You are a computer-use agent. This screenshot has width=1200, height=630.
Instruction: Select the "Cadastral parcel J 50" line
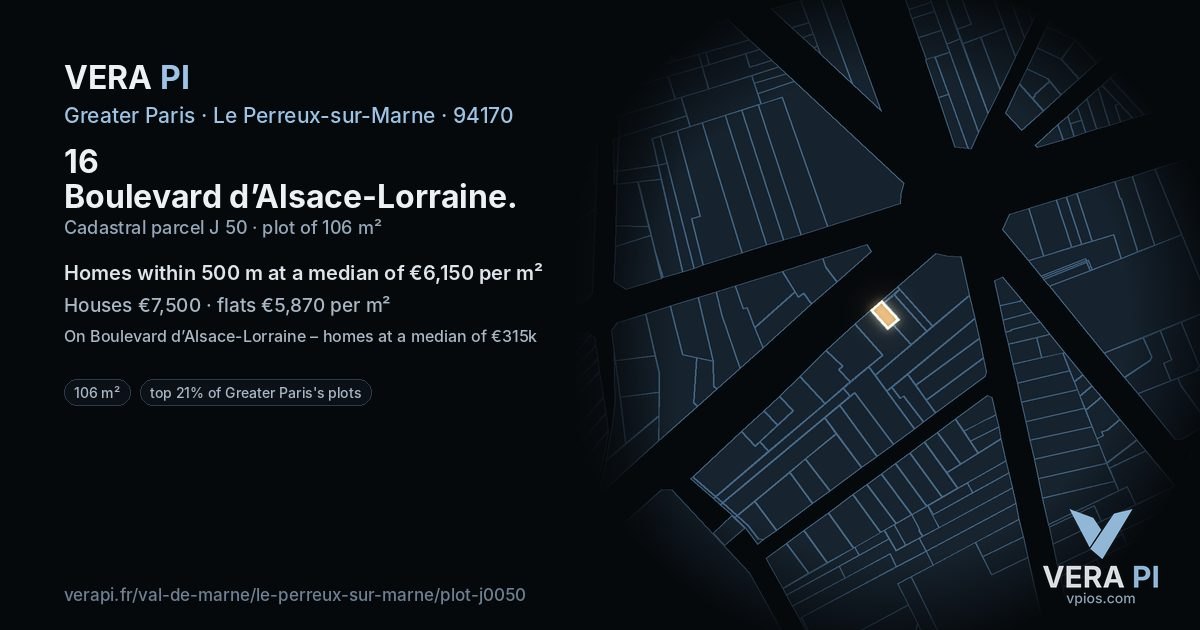[222, 227]
